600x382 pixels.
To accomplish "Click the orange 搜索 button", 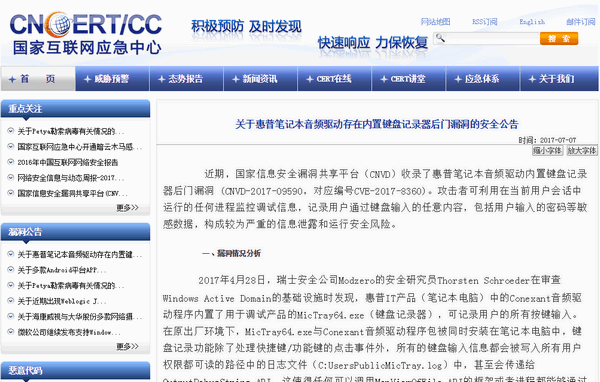I will 559,38.
